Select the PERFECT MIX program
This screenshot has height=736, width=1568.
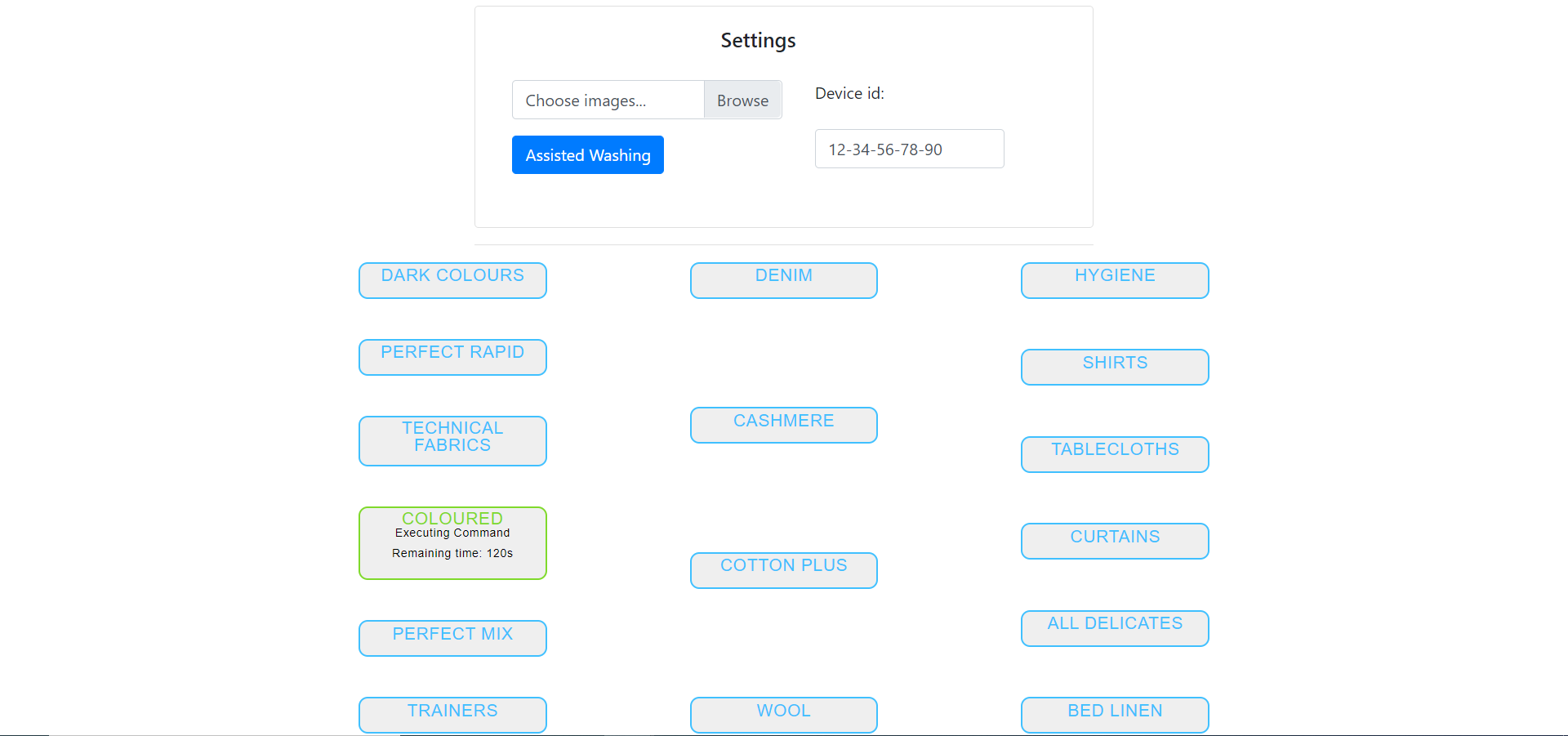[x=452, y=638]
